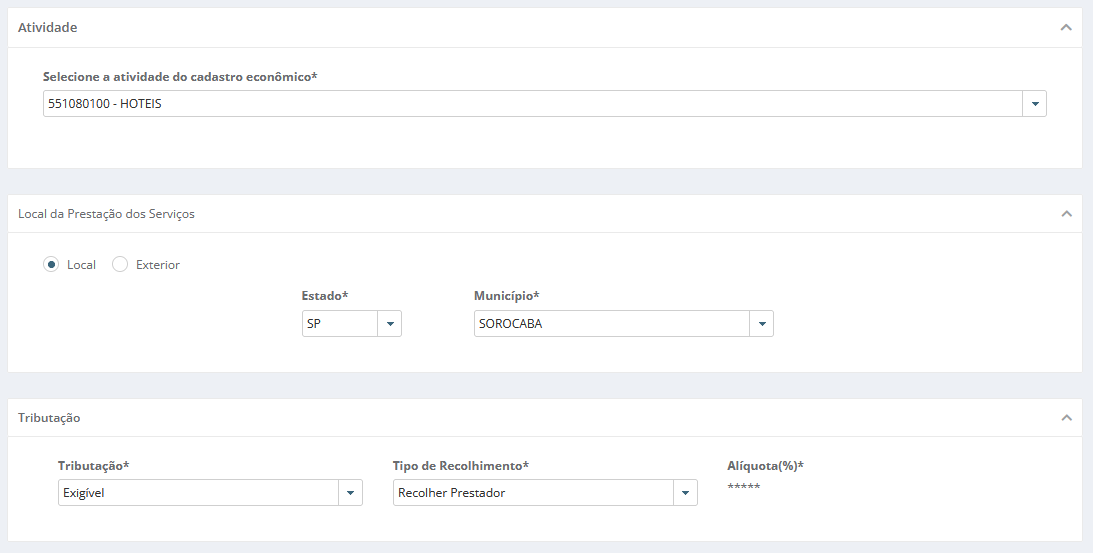Open the Tipo de Recolhimento dropdown arrow
Image resolution: width=1093 pixels, height=553 pixels.
tap(685, 492)
